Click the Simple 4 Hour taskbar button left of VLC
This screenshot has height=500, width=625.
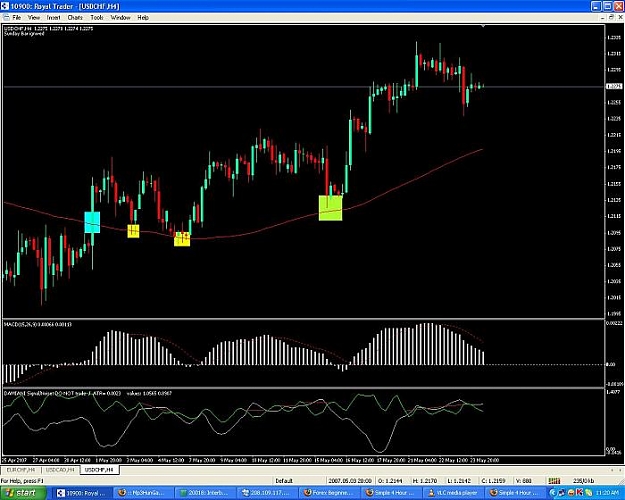[391, 493]
